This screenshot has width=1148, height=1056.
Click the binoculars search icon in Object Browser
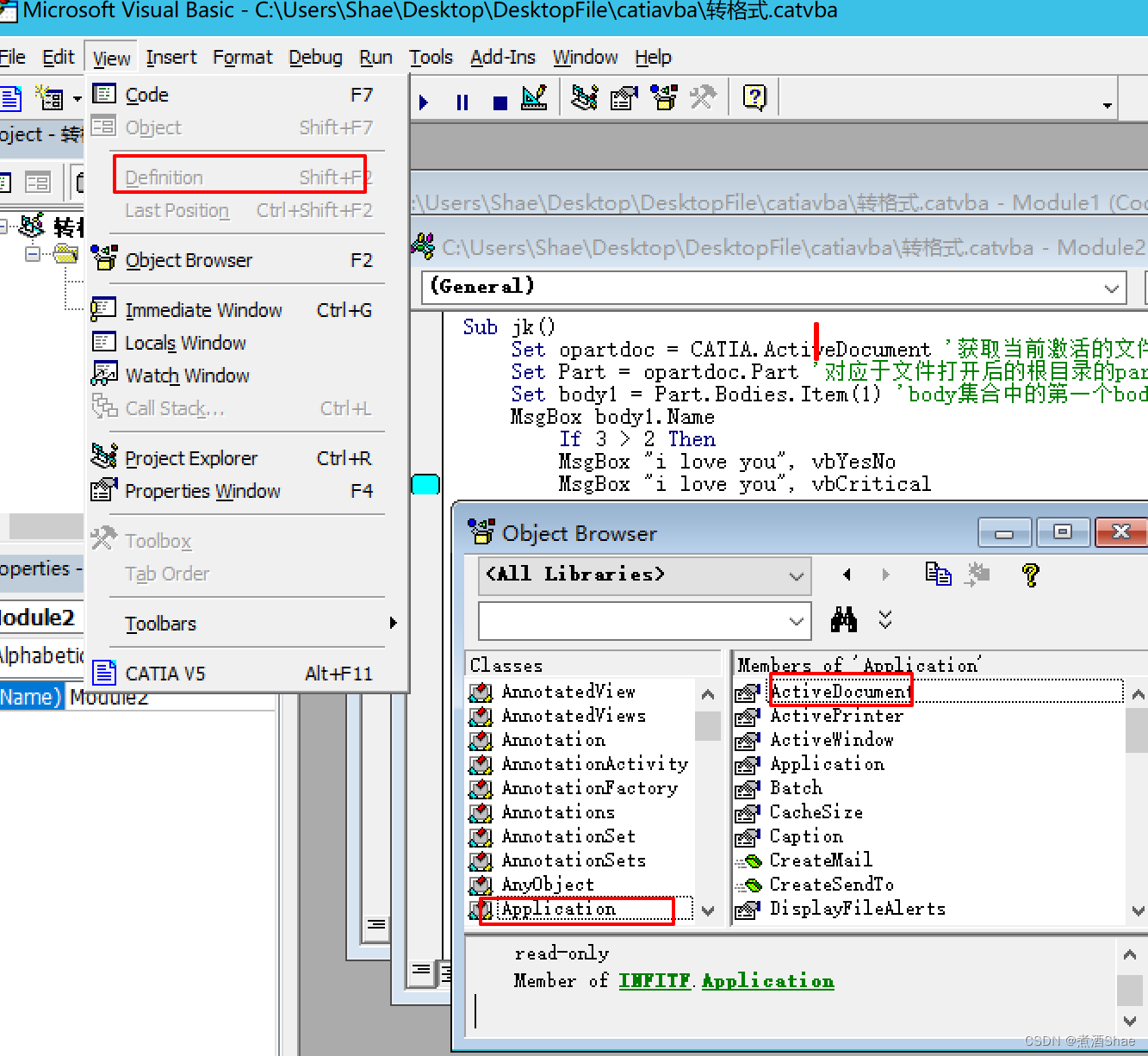[x=843, y=619]
